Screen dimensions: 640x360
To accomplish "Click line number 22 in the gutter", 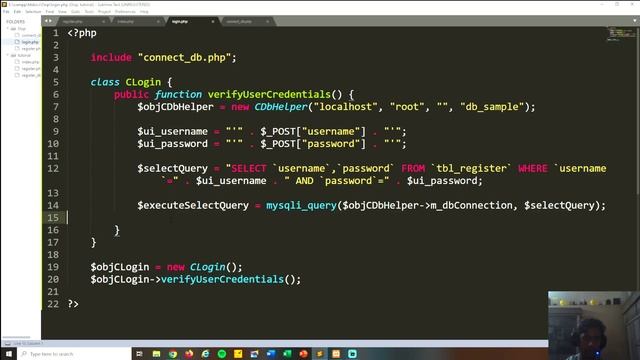I will pos(53,304).
